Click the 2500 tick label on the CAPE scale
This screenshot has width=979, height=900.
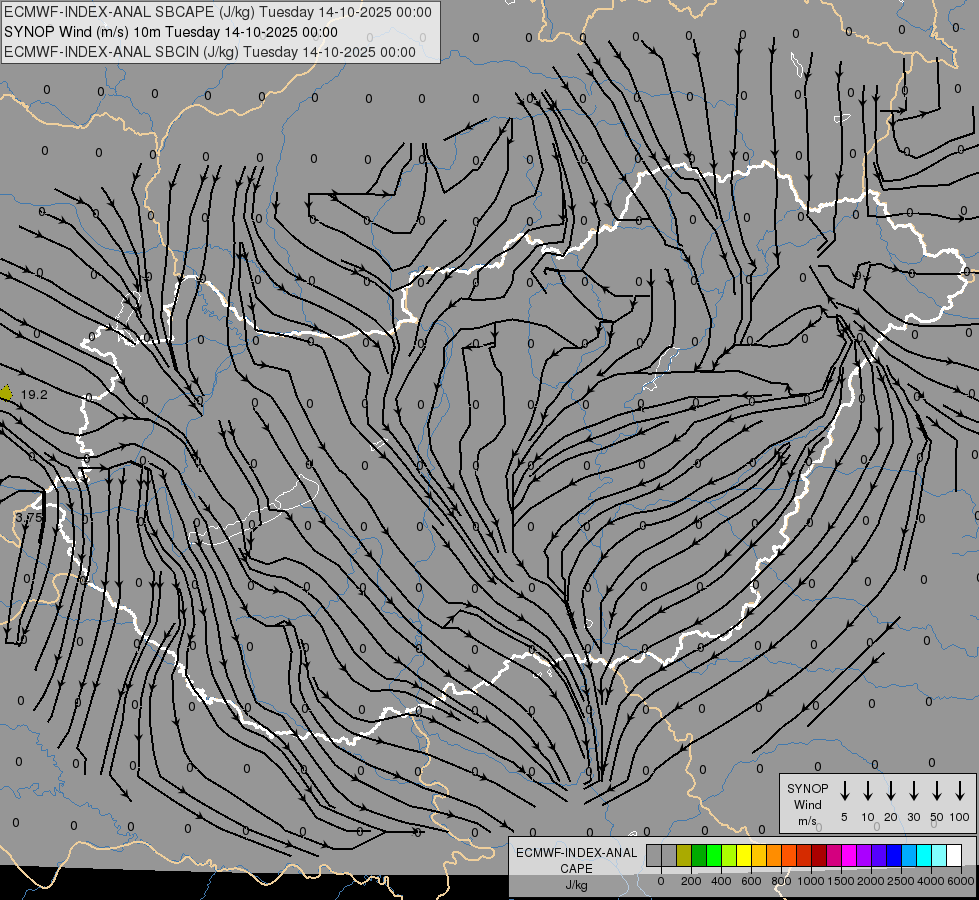[x=900, y=881]
